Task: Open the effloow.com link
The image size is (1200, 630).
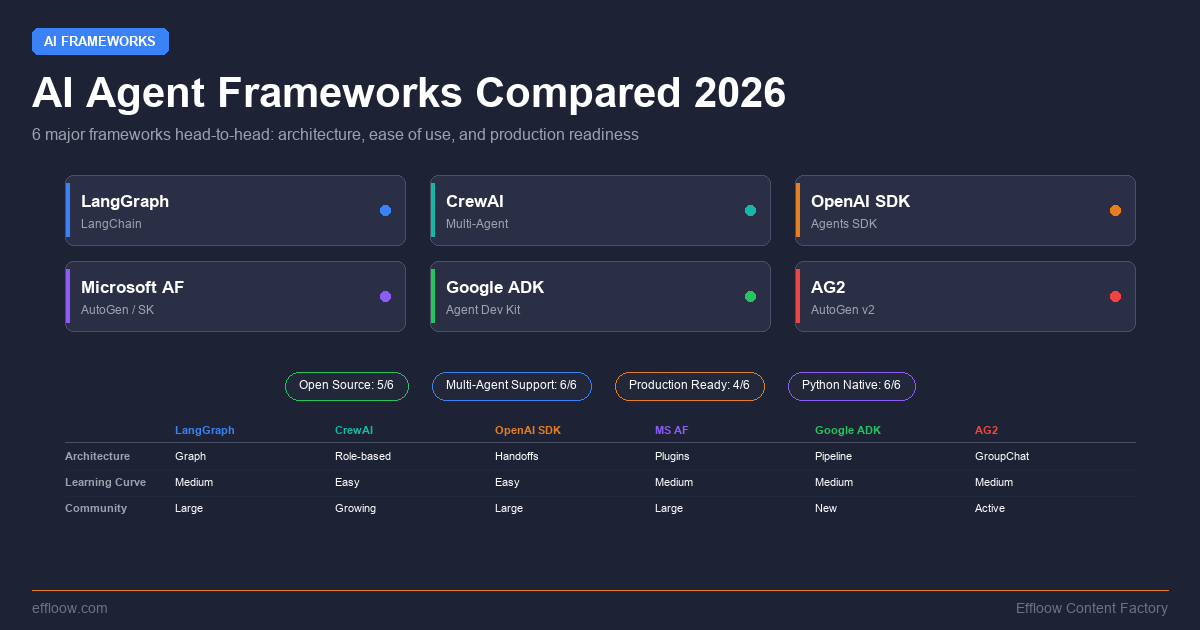Action: click(x=70, y=608)
